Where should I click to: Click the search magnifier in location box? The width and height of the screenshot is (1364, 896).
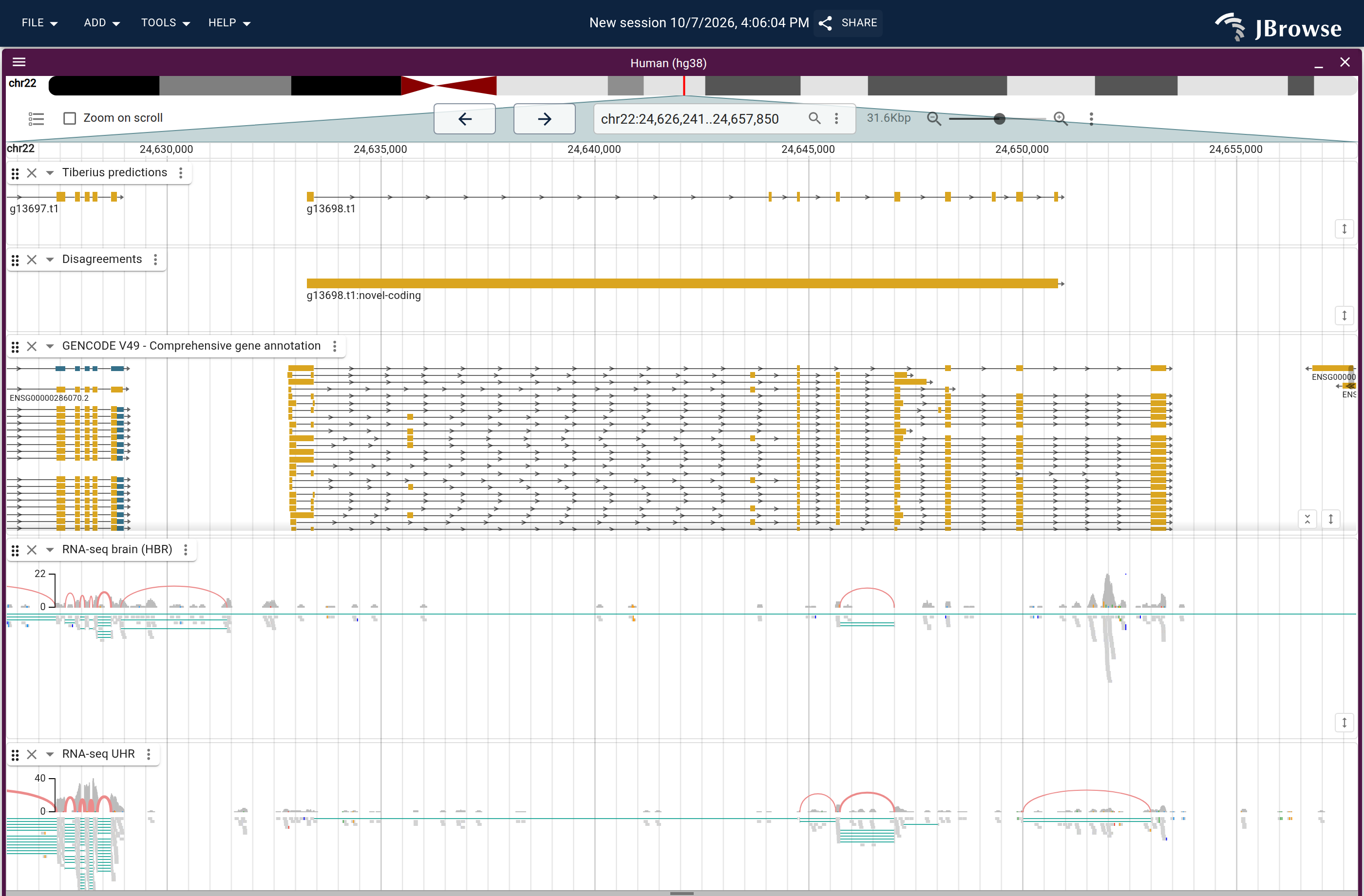pyautogui.click(x=815, y=119)
